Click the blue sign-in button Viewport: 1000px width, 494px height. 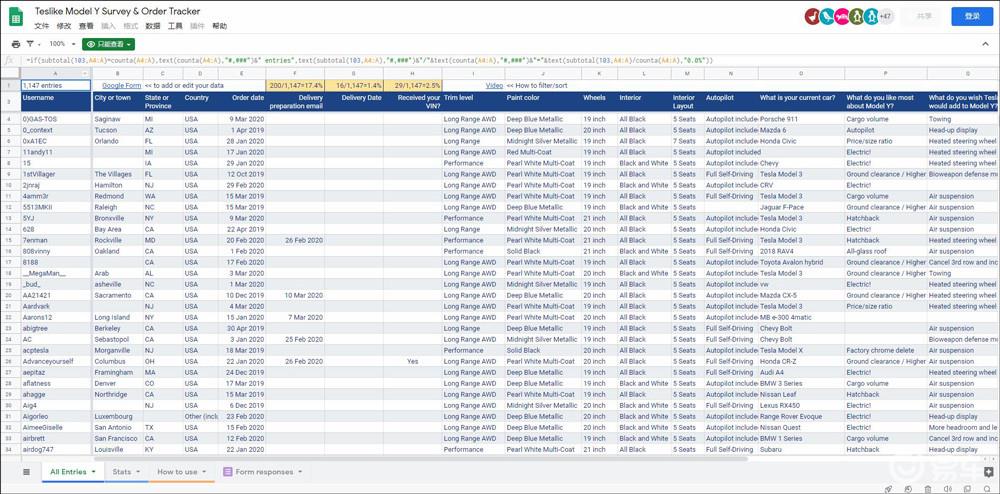point(972,17)
